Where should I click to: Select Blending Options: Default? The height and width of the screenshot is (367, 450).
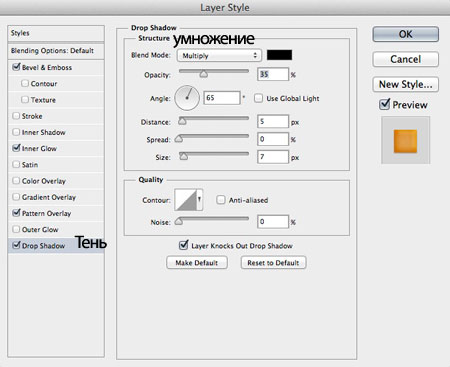[56, 51]
